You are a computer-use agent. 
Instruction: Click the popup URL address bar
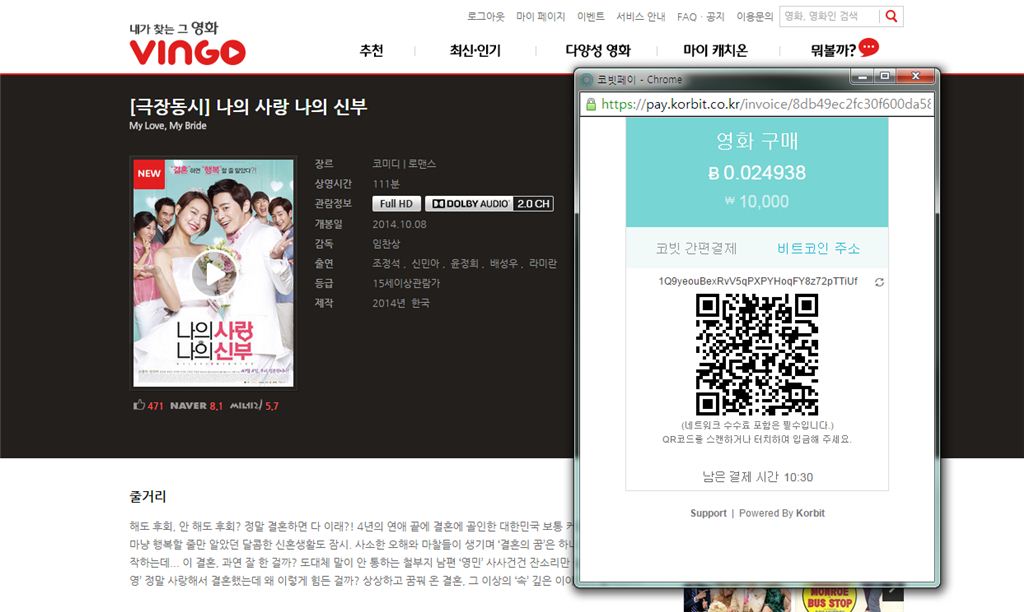[x=765, y=104]
